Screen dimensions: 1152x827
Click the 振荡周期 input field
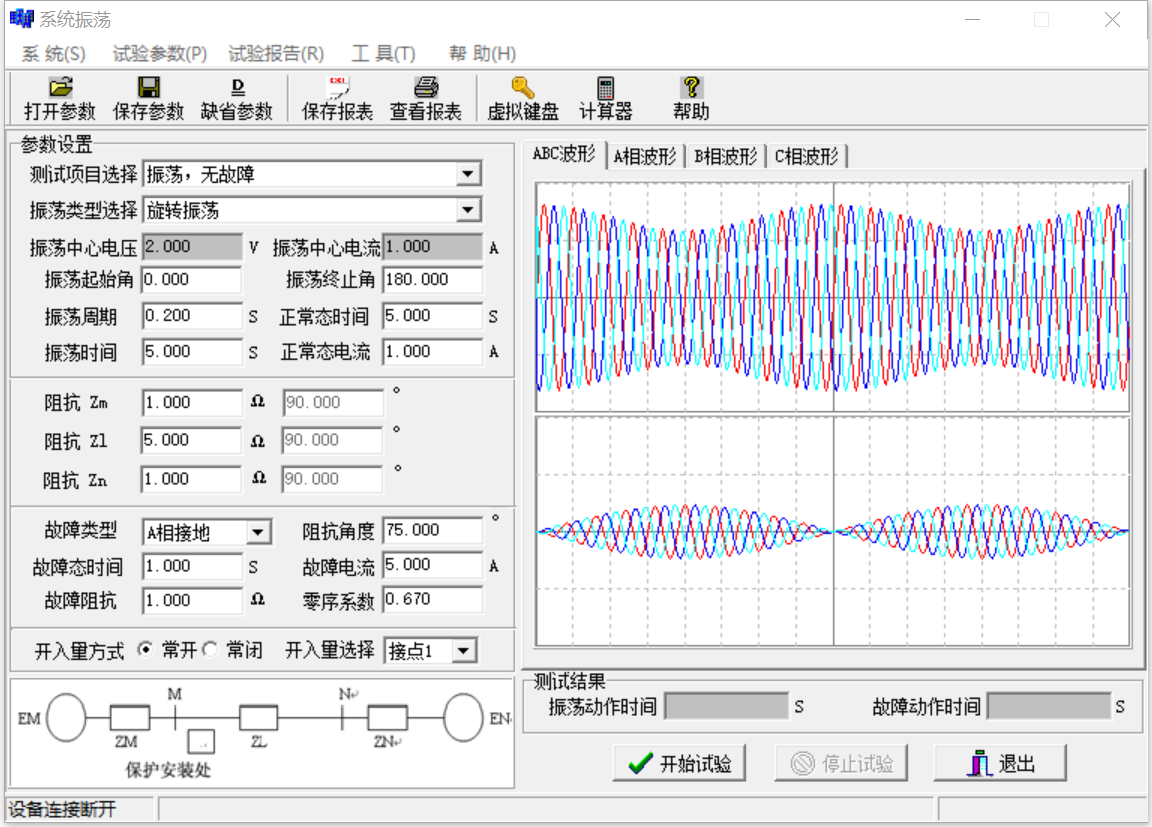point(192,316)
